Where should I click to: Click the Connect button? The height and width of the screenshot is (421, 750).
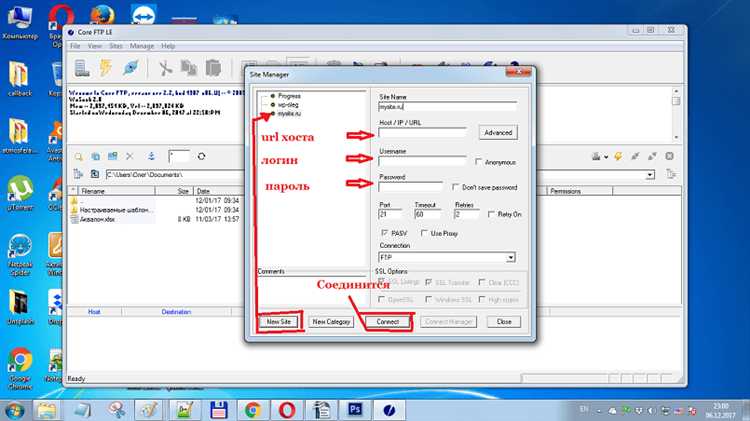click(x=387, y=321)
